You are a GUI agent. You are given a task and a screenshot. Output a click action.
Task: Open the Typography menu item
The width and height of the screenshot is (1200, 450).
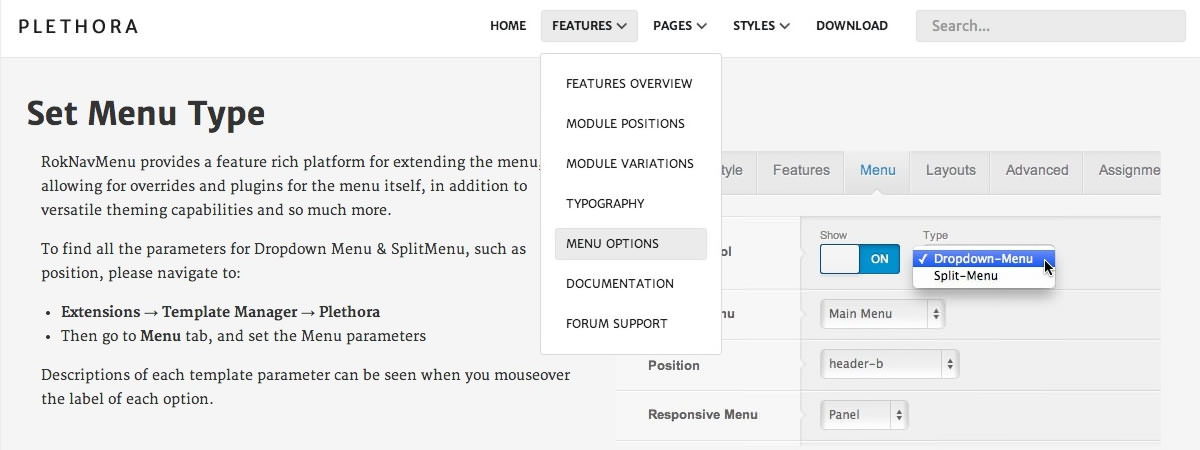pos(605,204)
